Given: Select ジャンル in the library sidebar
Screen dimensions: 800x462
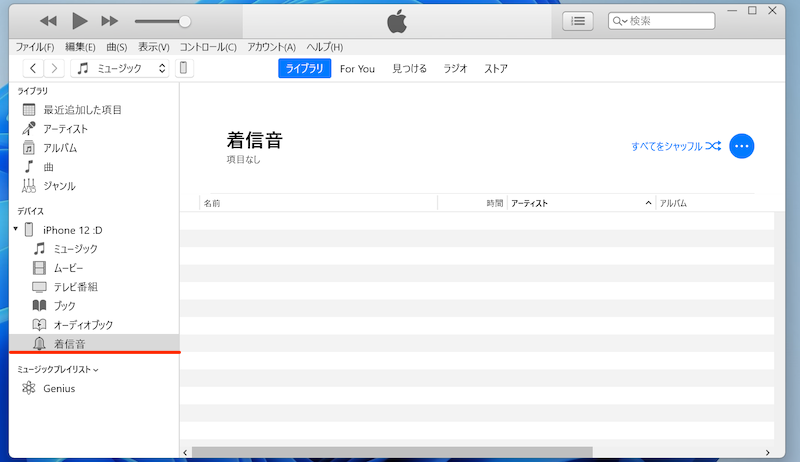Looking at the screenshot, I should (59, 186).
